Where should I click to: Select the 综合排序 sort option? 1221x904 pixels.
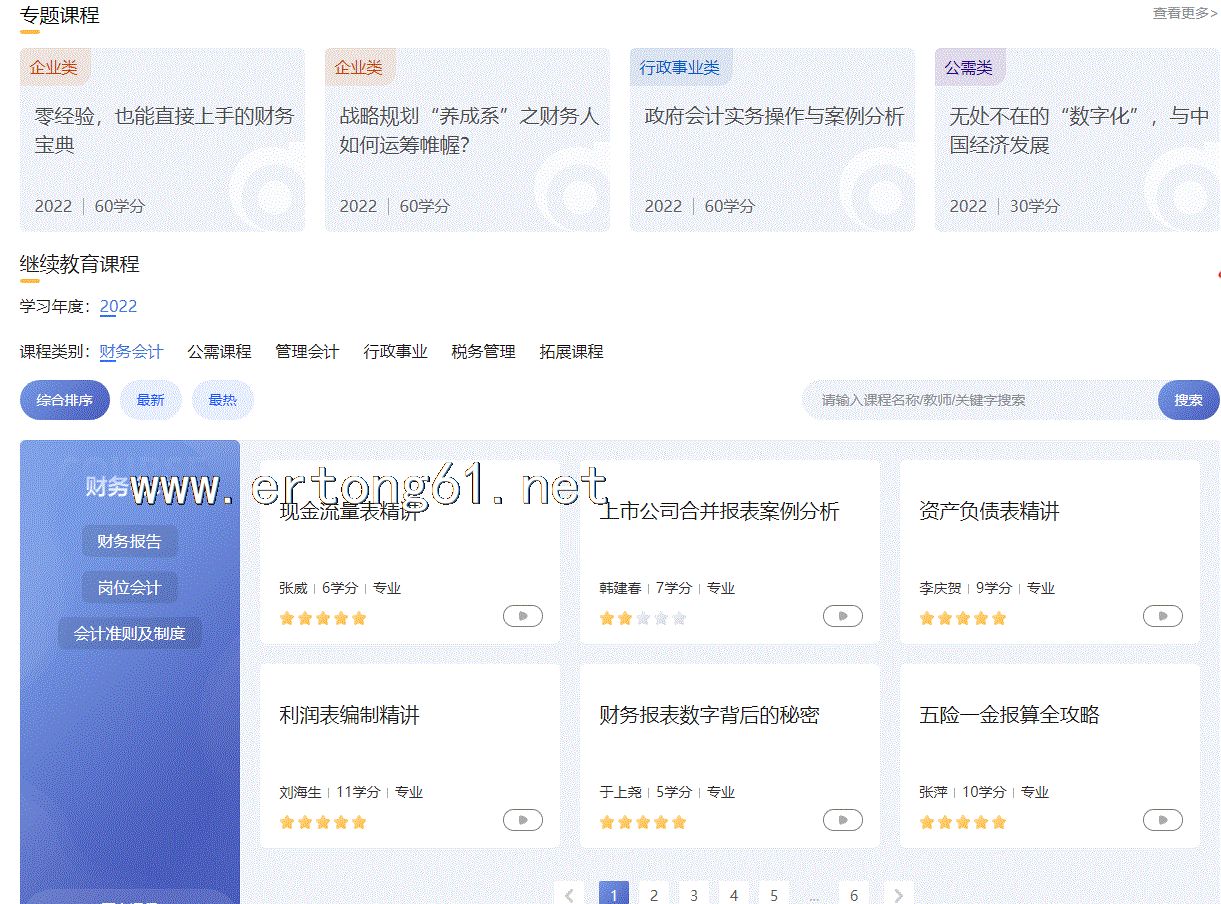click(65, 400)
